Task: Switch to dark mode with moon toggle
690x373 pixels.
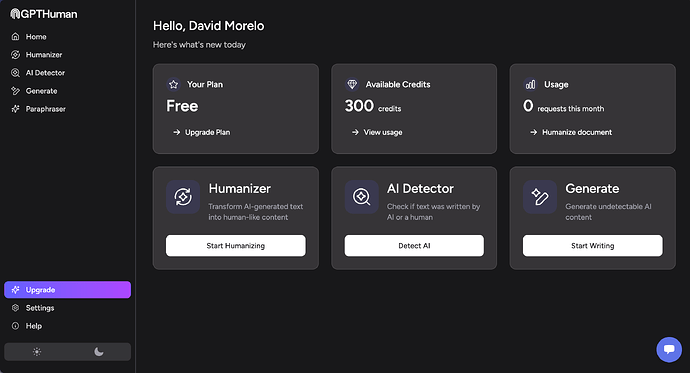Action: pyautogui.click(x=99, y=352)
